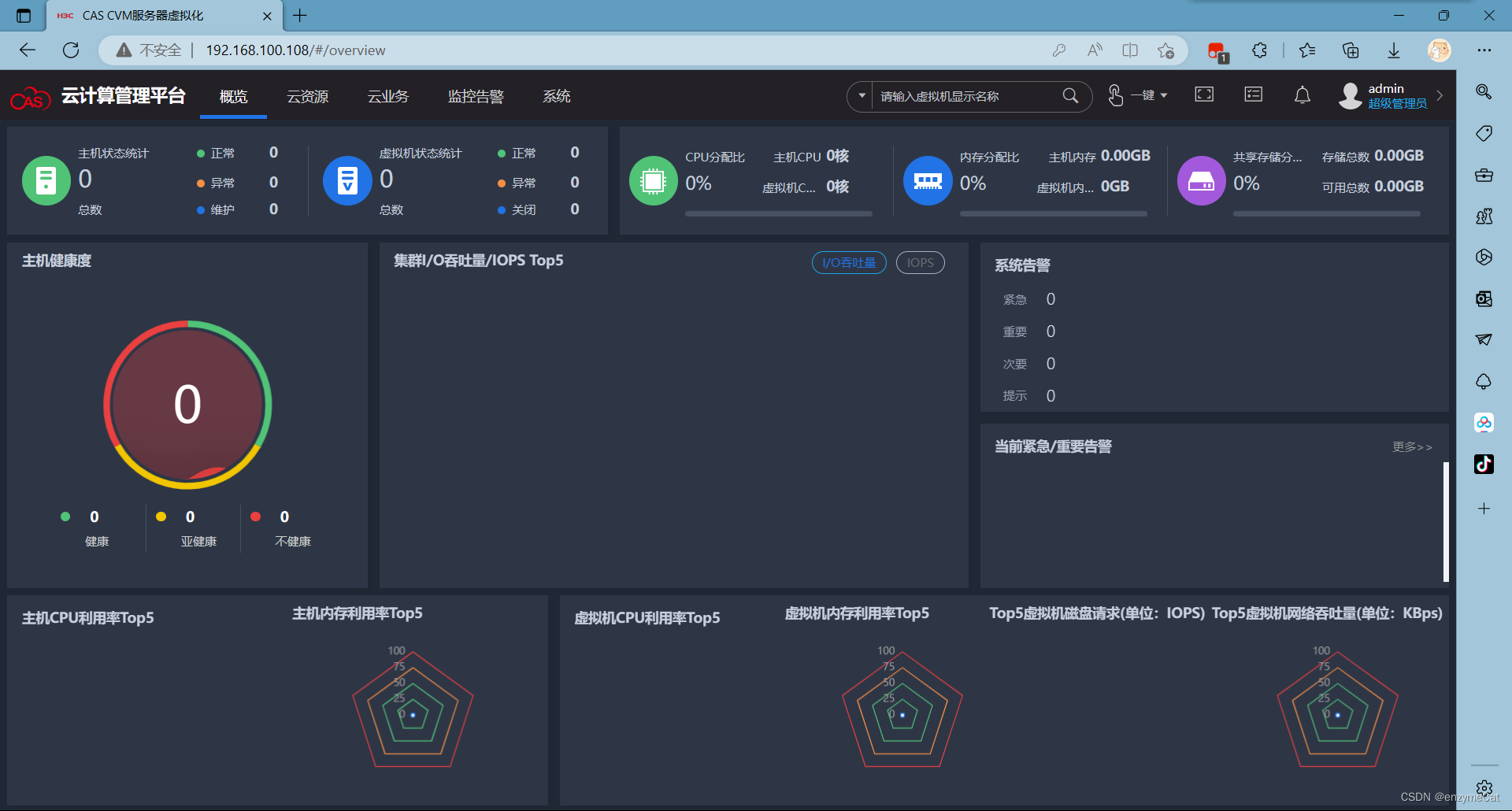Open the 系统 menu
The image size is (1512, 811).
click(x=556, y=96)
